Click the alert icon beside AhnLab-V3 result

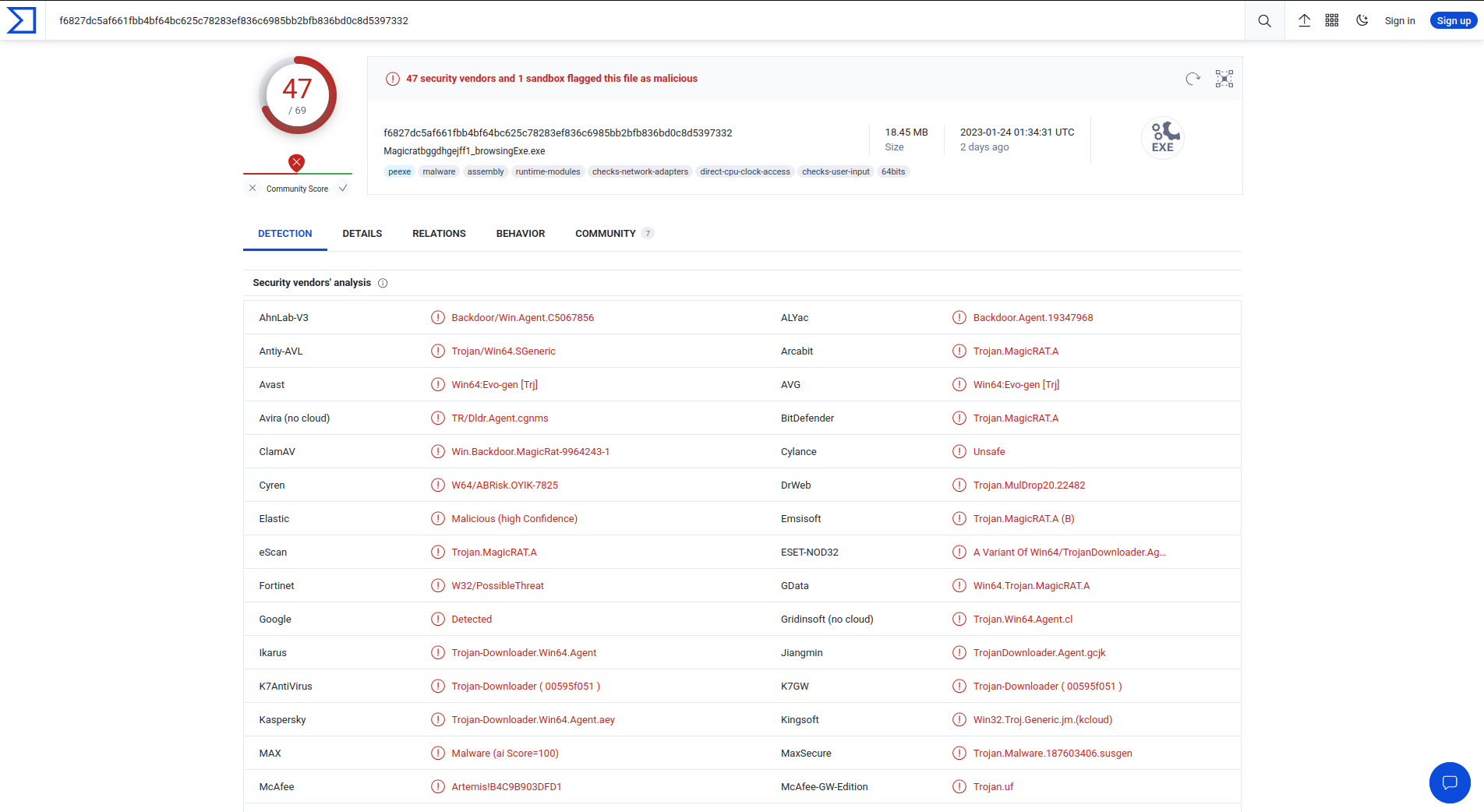point(438,317)
